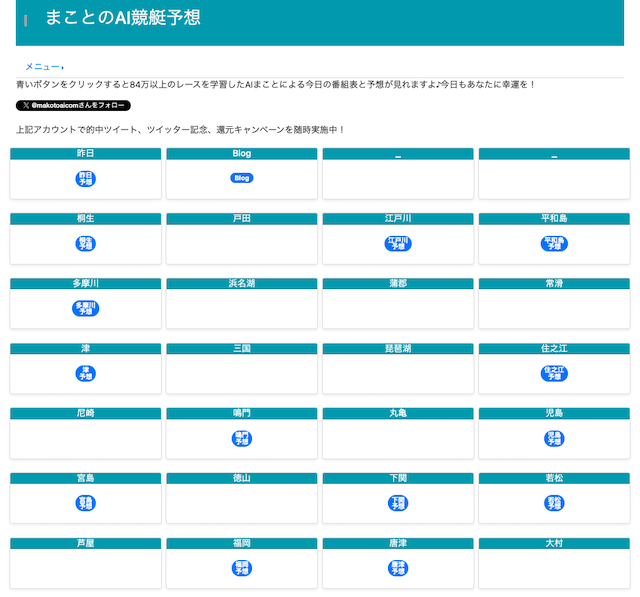Click the @makotoaicom follow button
The height and width of the screenshot is (597, 640).
73,105
